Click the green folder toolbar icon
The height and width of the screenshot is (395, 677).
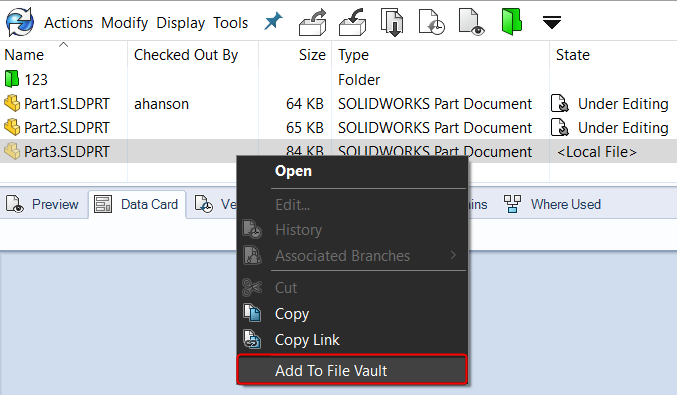pyautogui.click(x=512, y=22)
